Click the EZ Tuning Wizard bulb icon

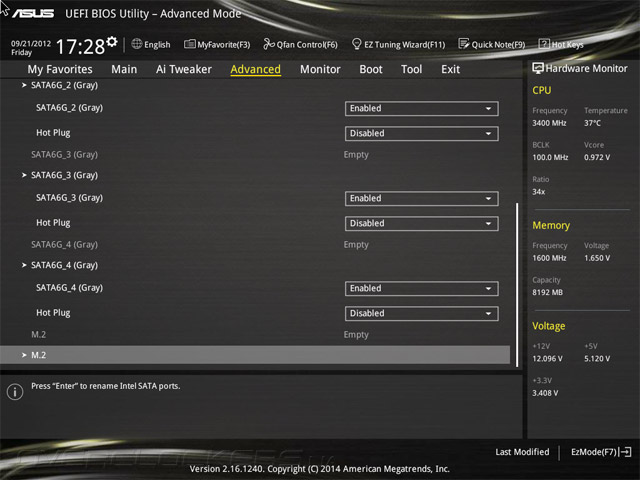pos(356,44)
